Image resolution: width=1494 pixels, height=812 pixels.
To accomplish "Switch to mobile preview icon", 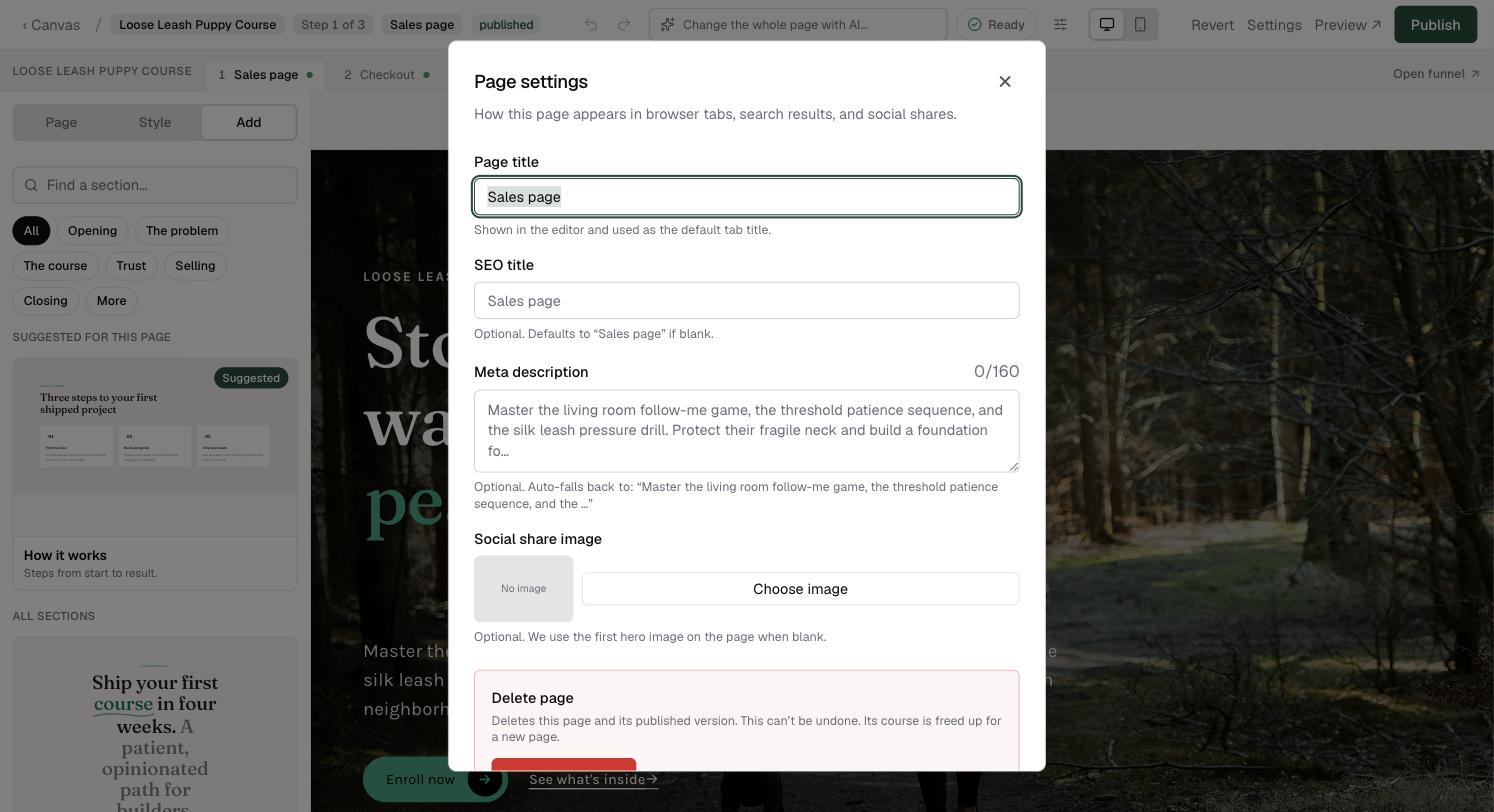I will tap(1140, 24).
